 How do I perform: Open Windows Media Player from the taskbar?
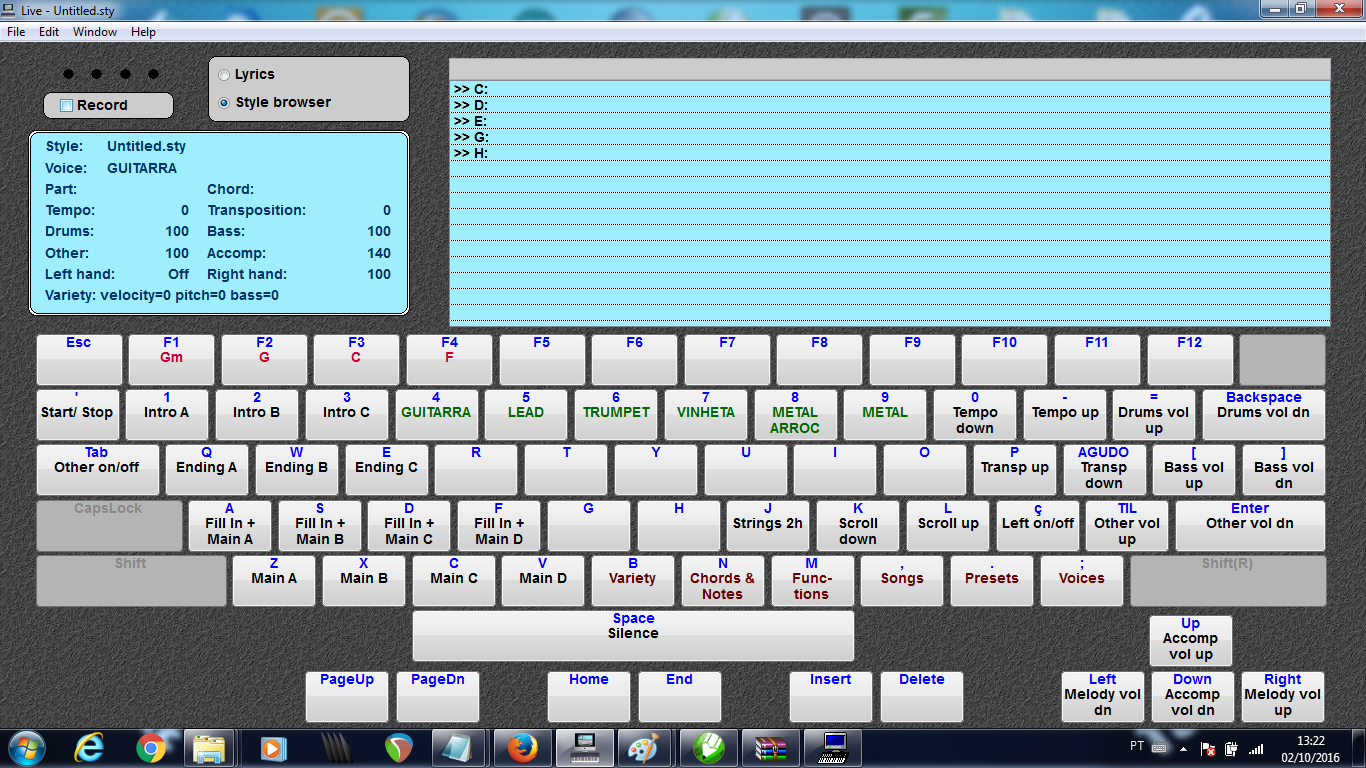tap(272, 748)
